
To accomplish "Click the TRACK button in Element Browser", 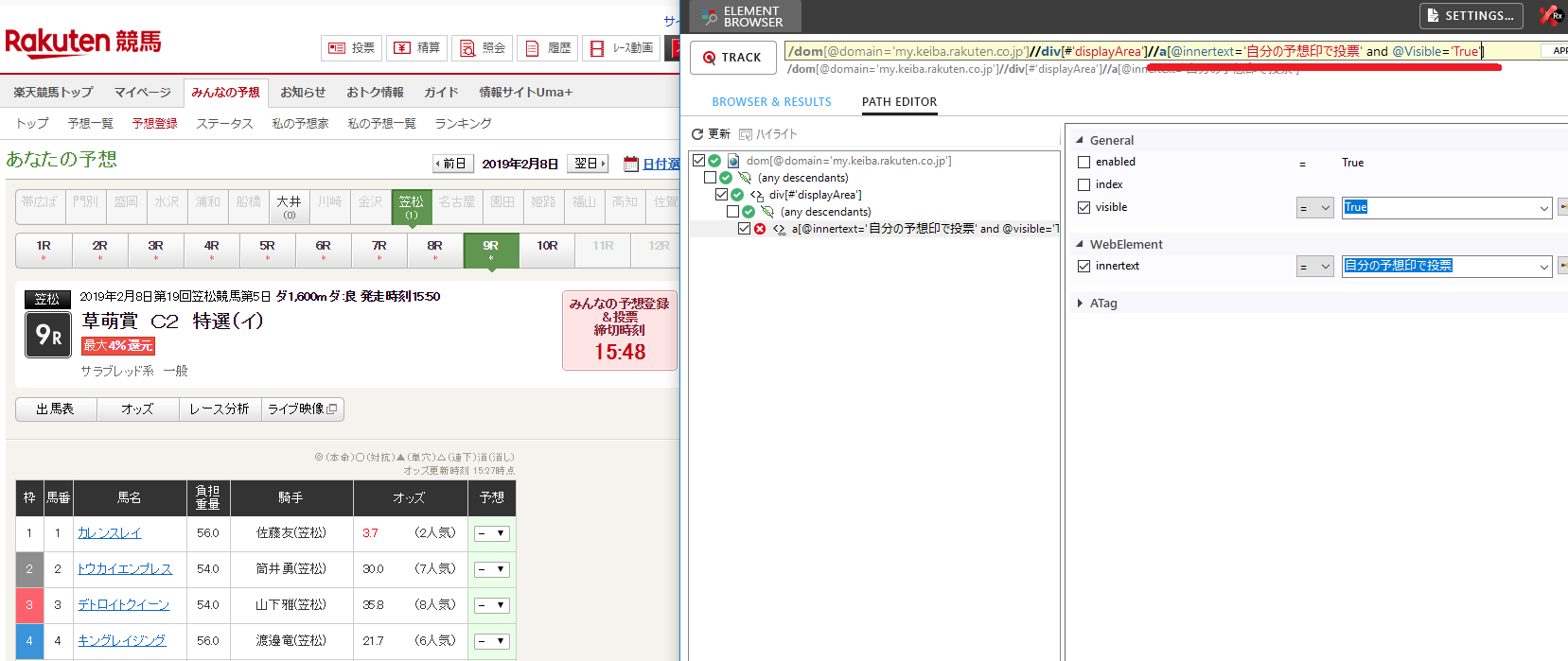I will coord(733,58).
